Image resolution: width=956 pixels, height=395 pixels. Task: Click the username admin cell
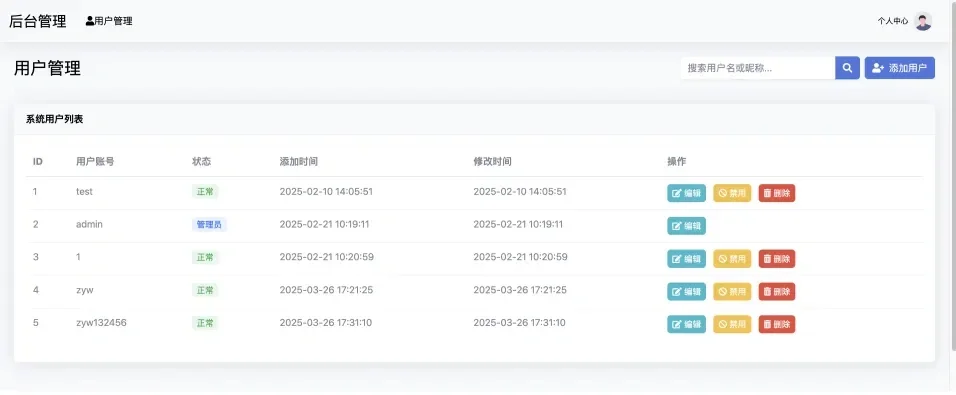(x=89, y=224)
